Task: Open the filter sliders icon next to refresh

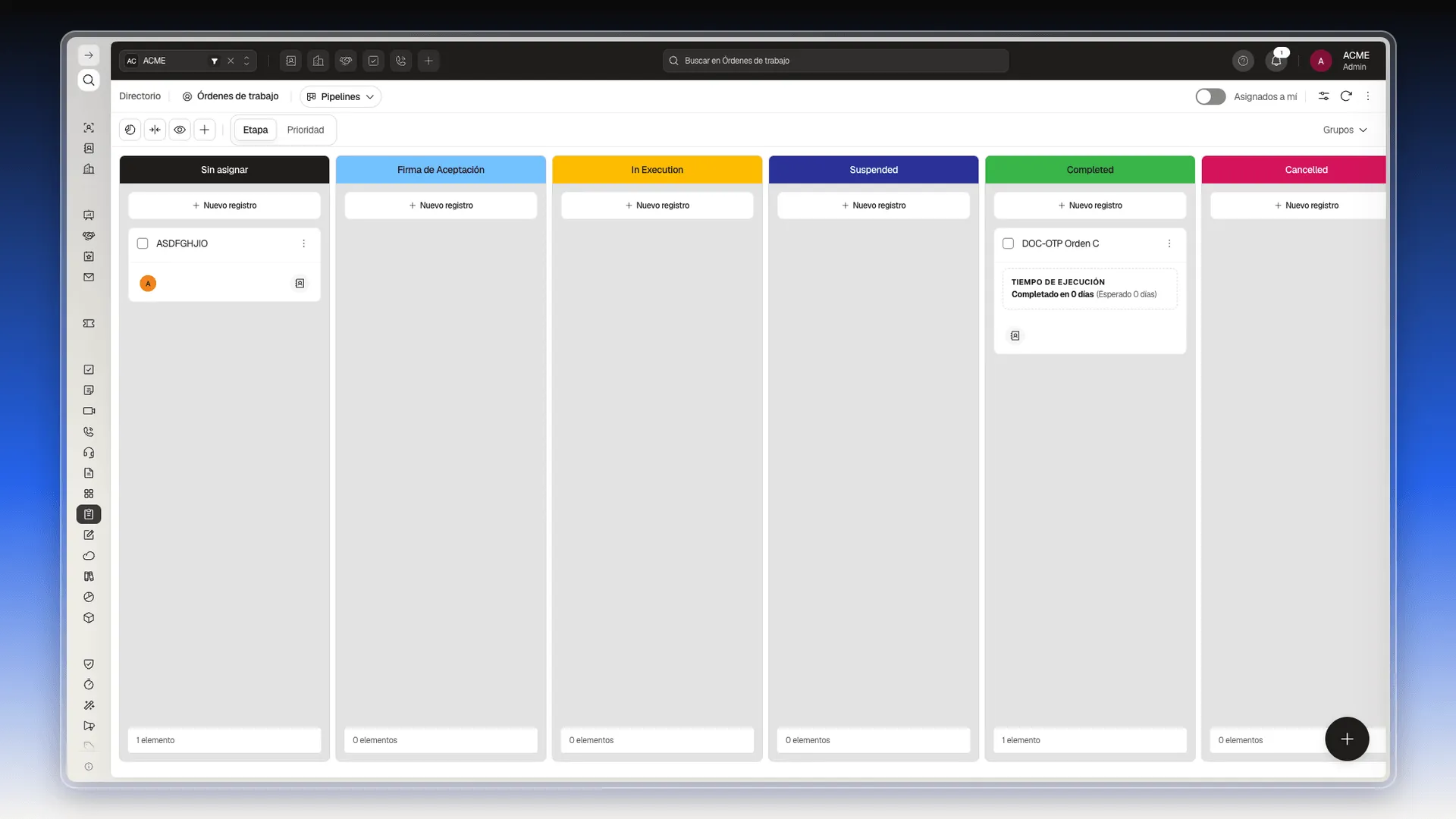Action: click(x=1323, y=96)
